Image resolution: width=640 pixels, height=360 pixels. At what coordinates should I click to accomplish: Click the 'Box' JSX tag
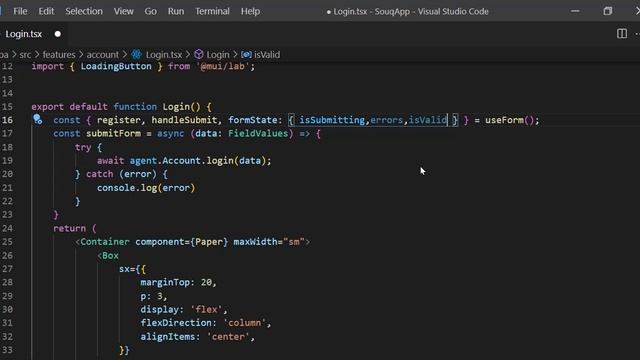pyautogui.click(x=111, y=256)
